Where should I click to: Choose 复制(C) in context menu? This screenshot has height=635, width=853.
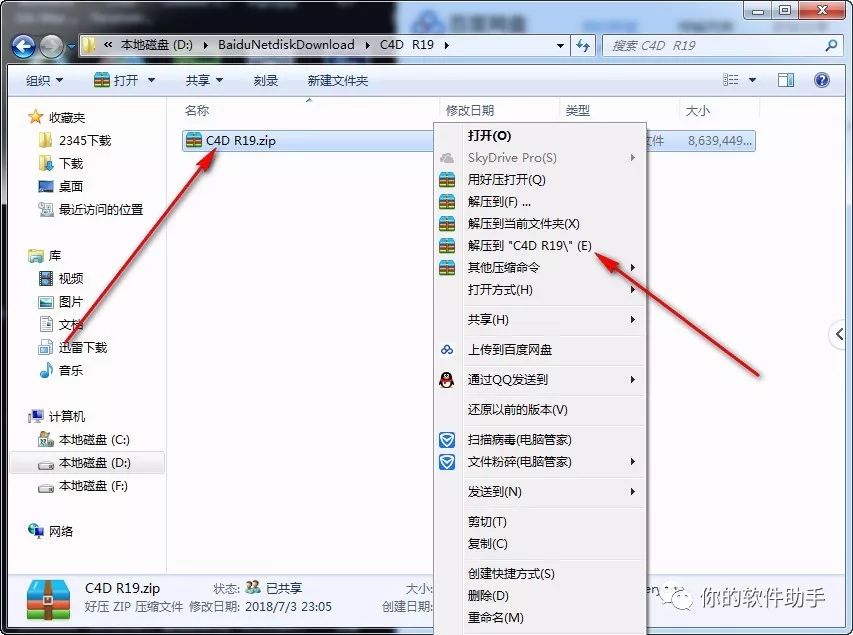pyautogui.click(x=540, y=544)
